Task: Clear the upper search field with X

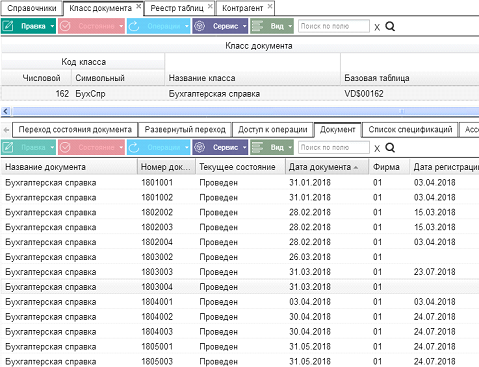Action: point(377,27)
